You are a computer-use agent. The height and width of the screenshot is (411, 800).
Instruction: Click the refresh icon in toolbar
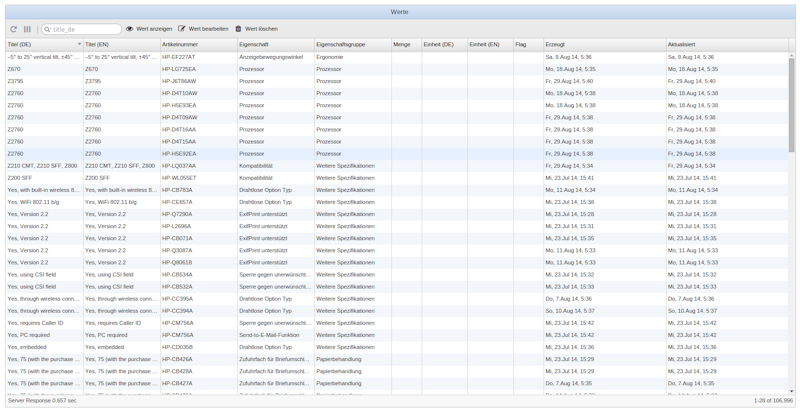pos(13,29)
